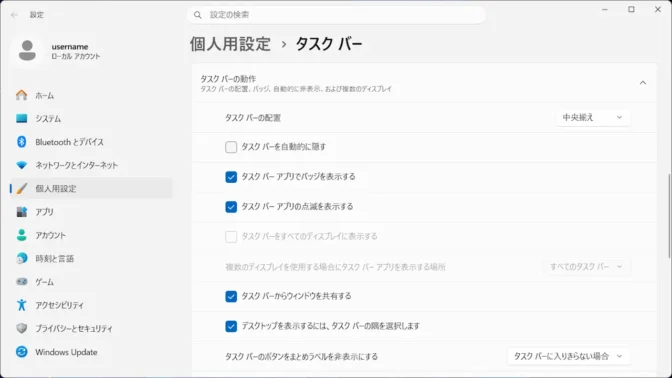Viewport: 672px width, 378px height.
Task: Open ゲーム settings label
Action: [x=45, y=282]
